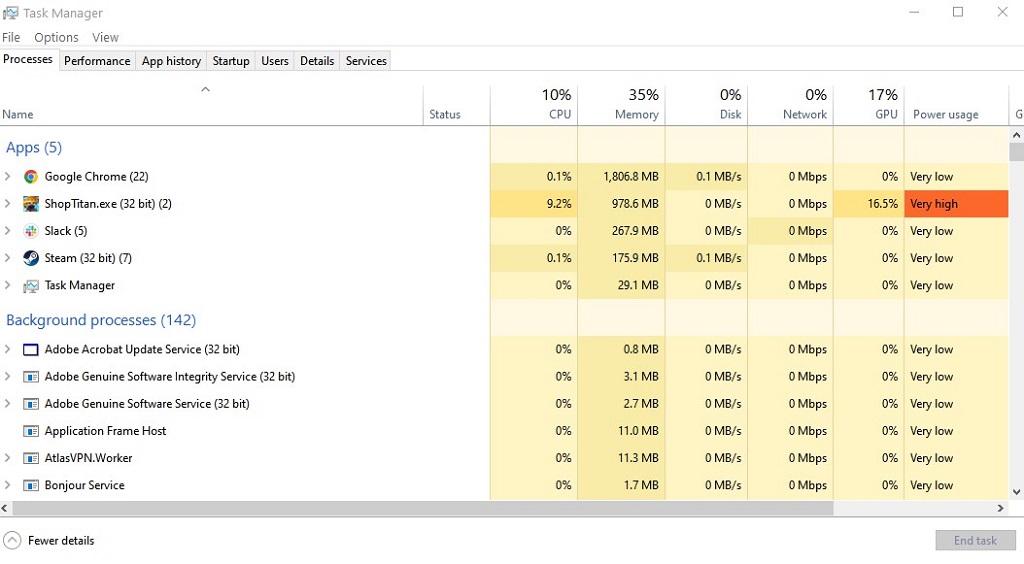
Task: Click the Fewer details up-arrow icon
Action: click(12, 540)
